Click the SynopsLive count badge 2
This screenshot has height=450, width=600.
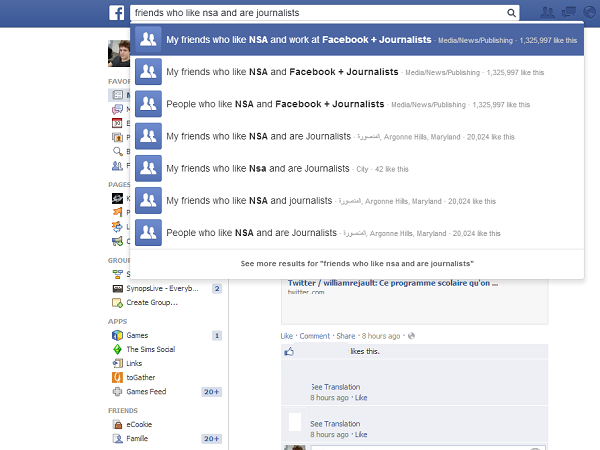(x=217, y=289)
